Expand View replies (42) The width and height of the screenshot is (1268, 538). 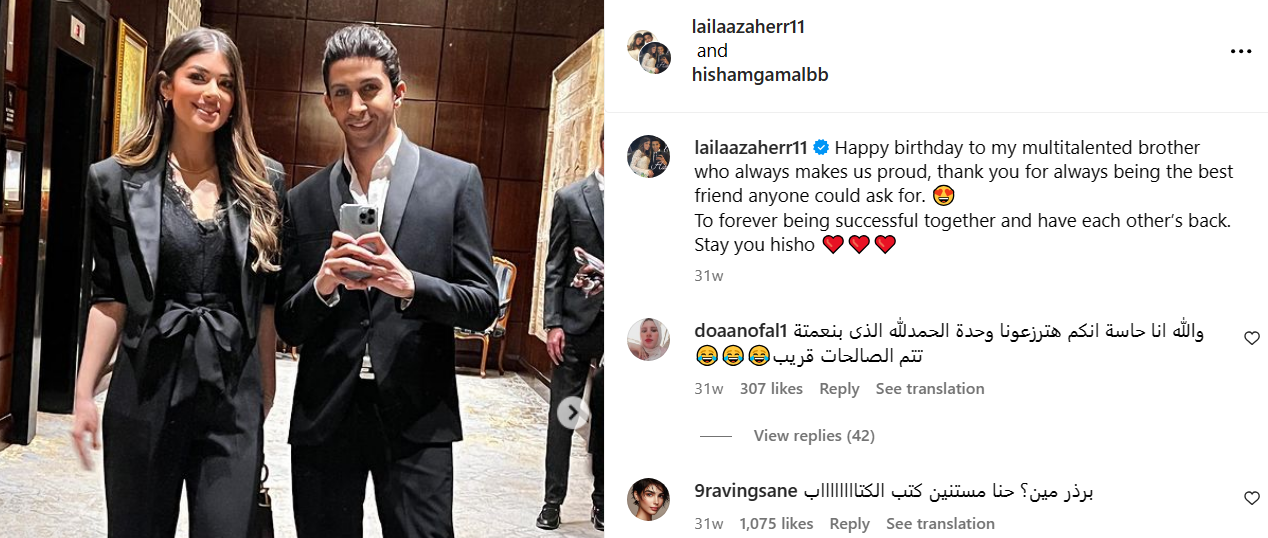tap(814, 436)
